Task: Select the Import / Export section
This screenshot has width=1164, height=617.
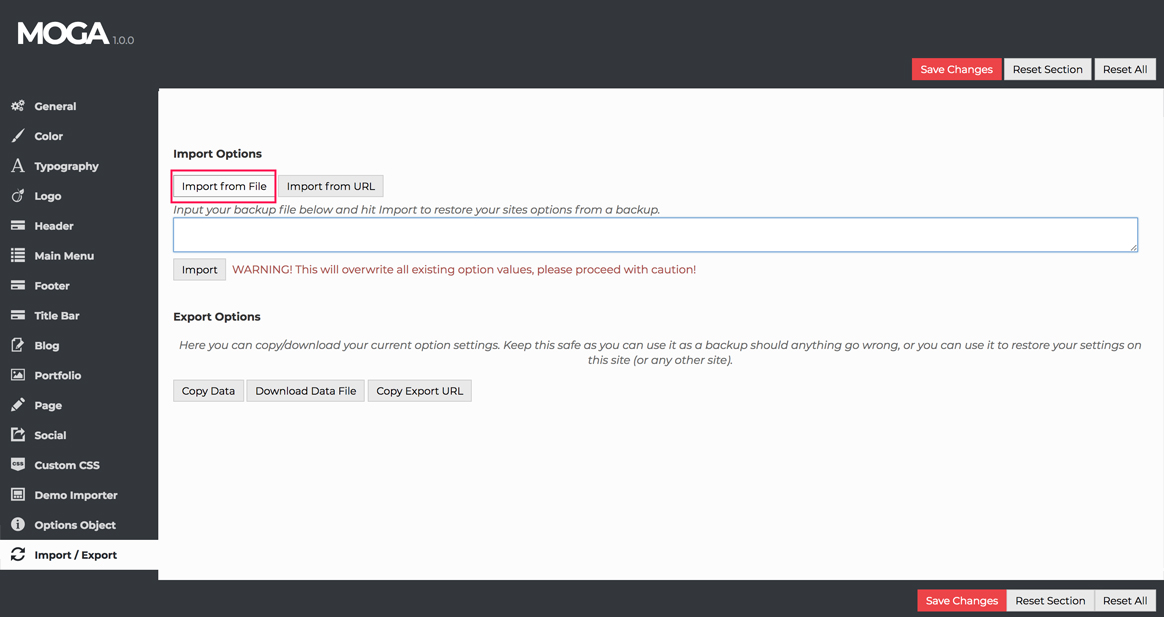Action: (x=79, y=555)
